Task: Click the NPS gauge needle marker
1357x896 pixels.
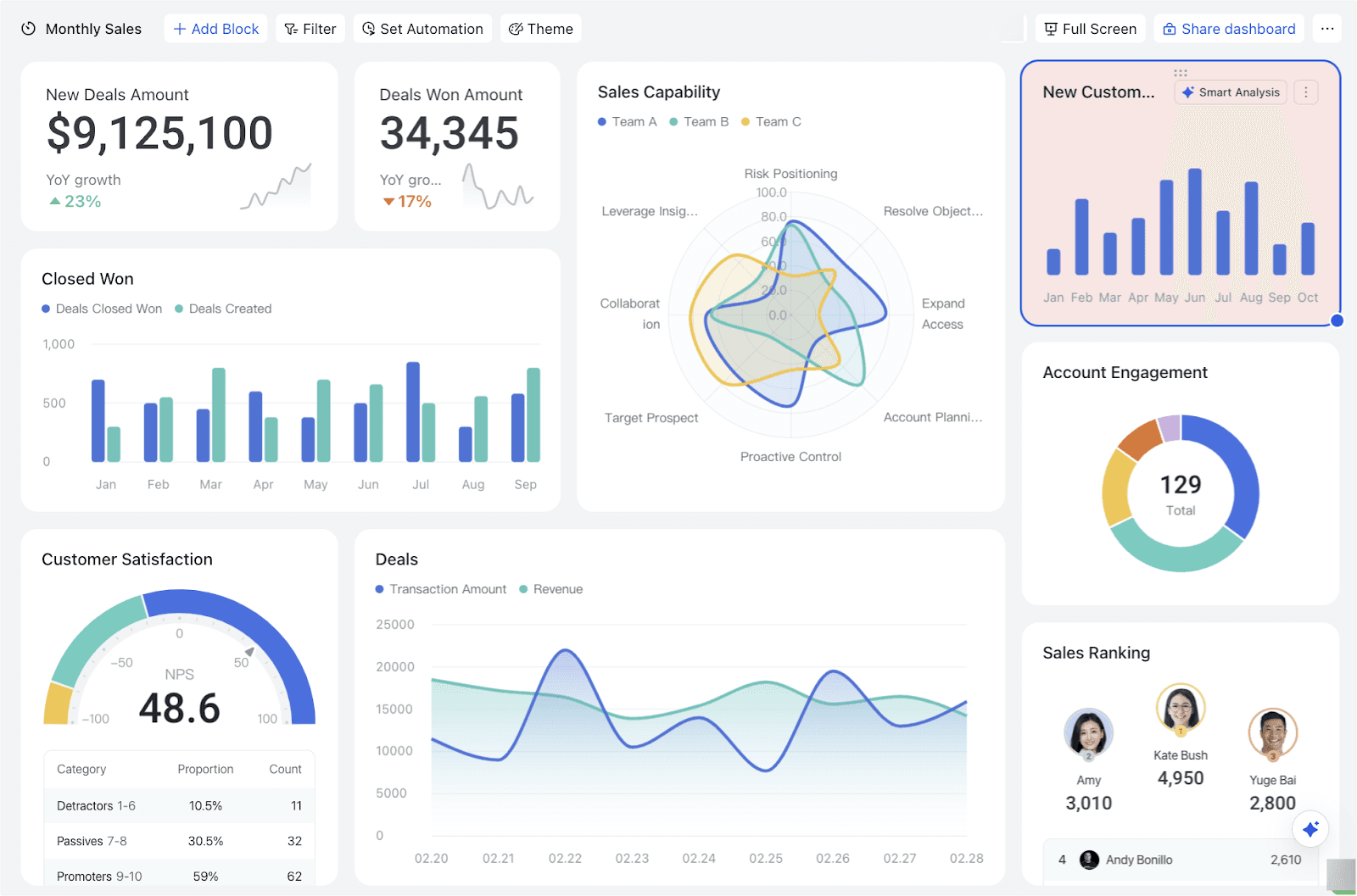Action: (x=249, y=651)
